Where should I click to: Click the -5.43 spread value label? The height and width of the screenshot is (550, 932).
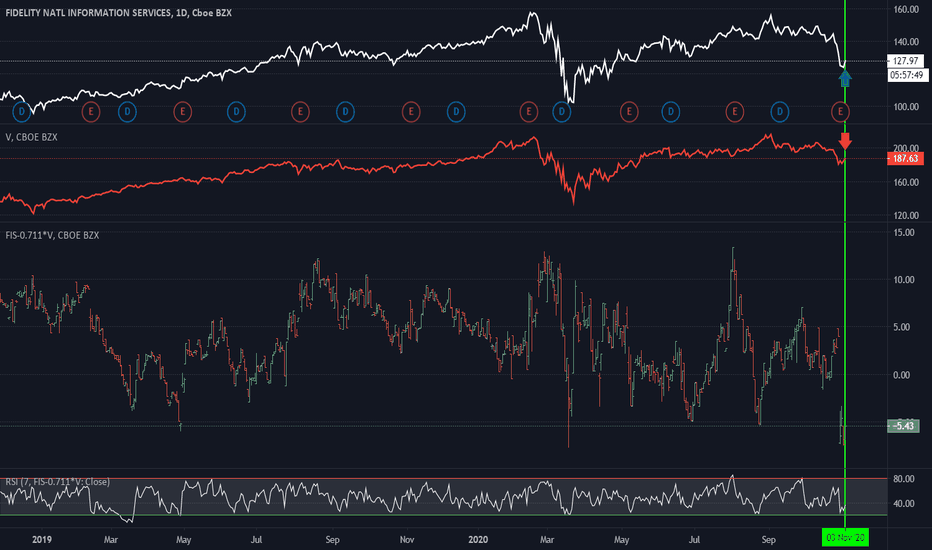903,426
